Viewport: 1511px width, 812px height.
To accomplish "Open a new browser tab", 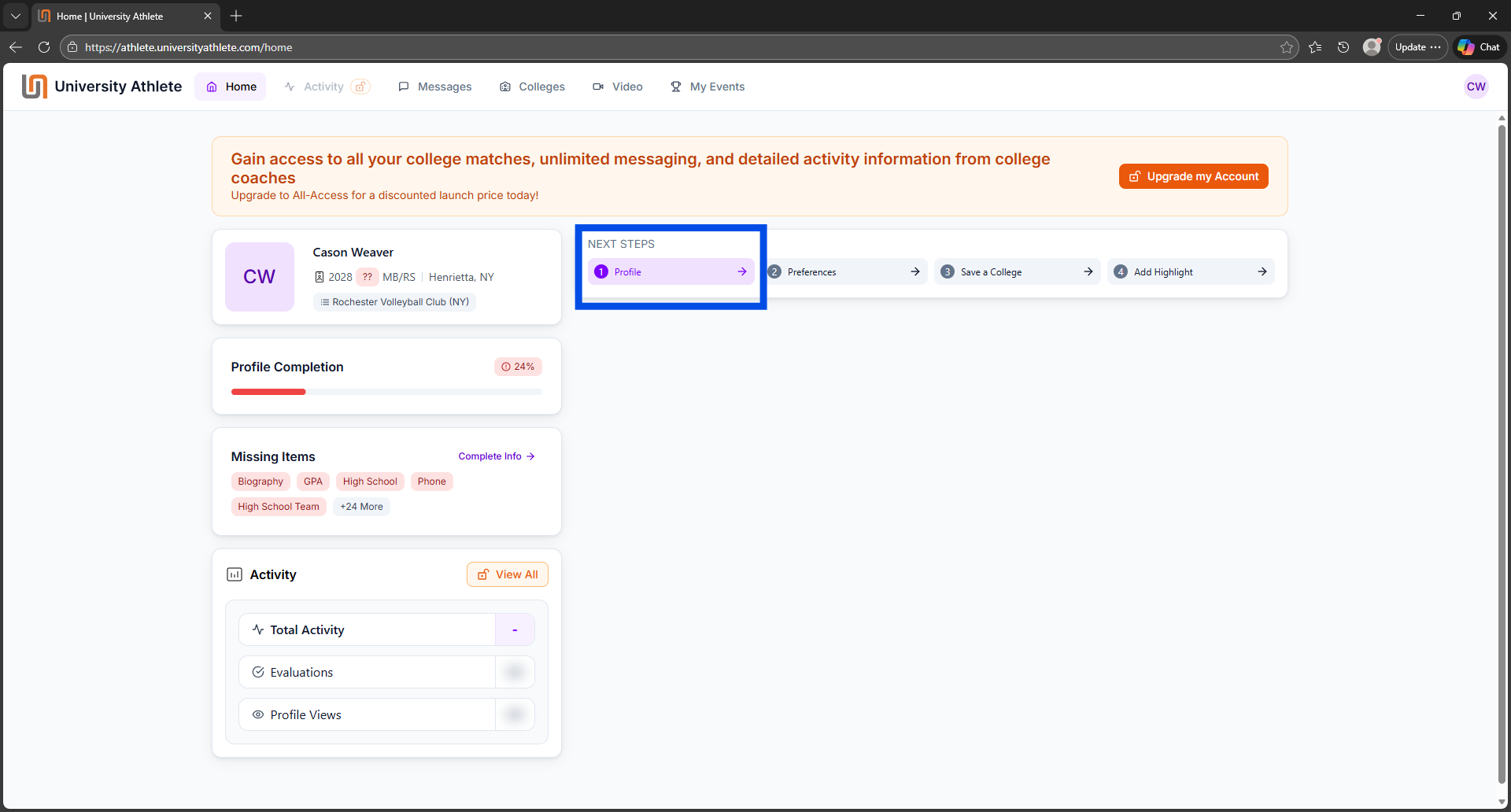I will point(236,16).
